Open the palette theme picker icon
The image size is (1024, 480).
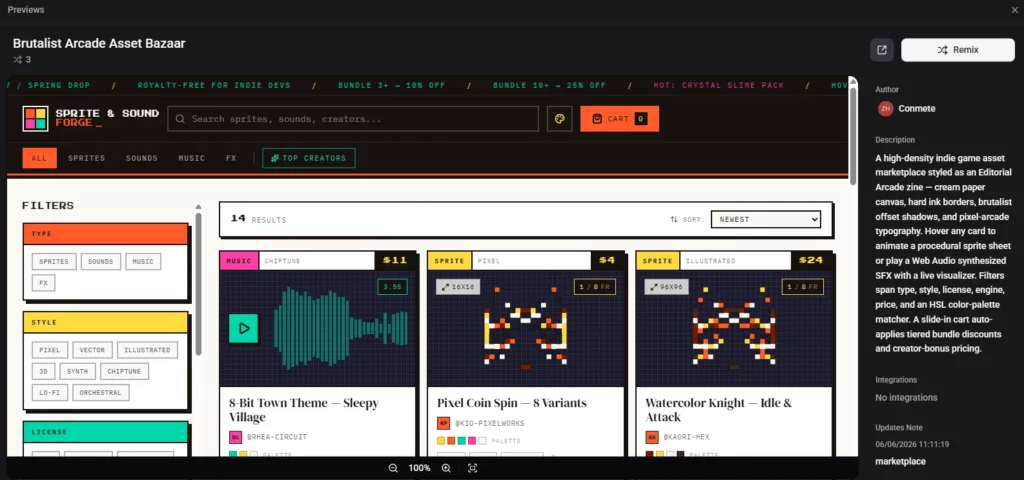pos(559,119)
